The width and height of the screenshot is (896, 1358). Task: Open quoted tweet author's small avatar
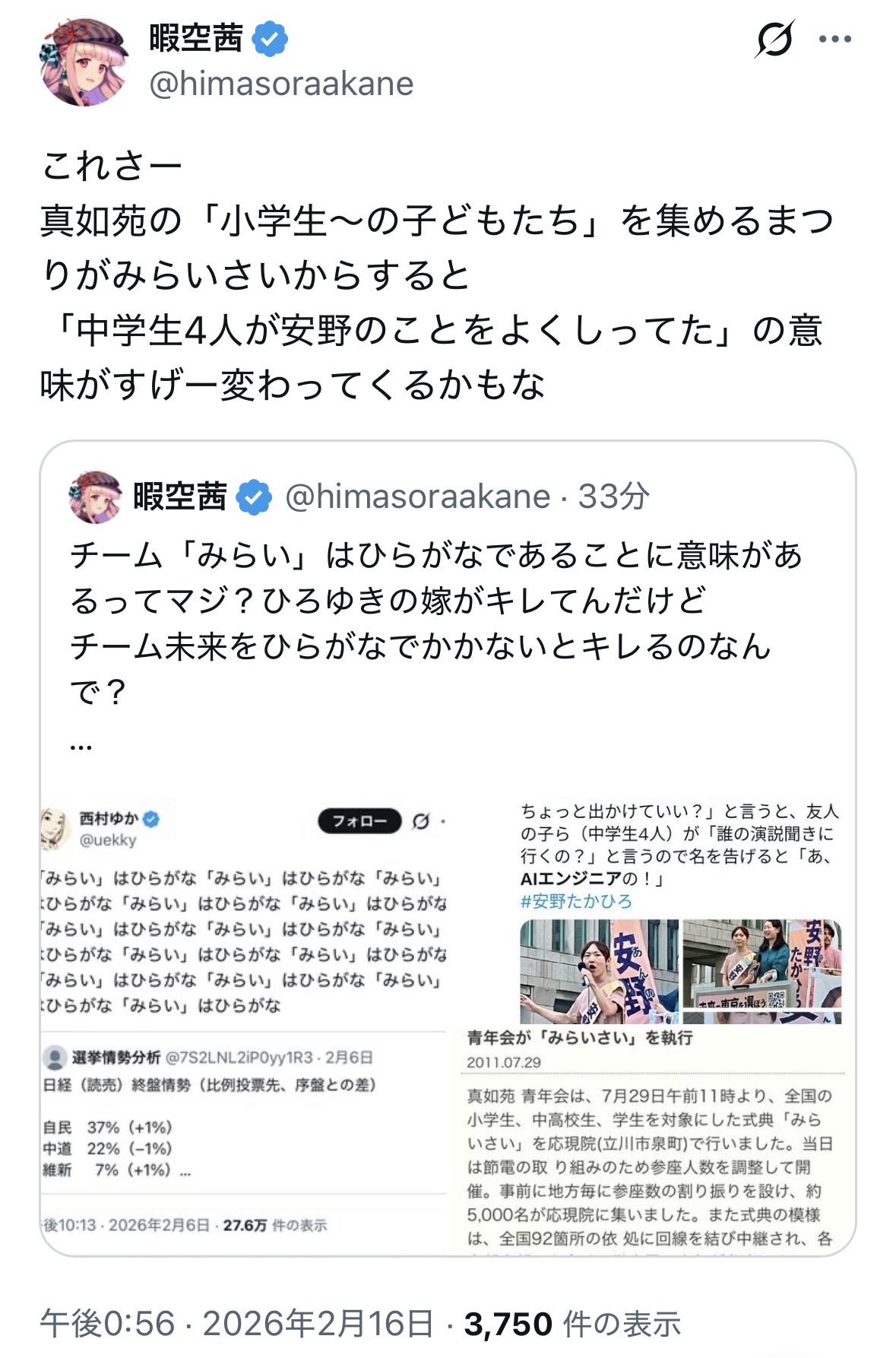(x=95, y=497)
